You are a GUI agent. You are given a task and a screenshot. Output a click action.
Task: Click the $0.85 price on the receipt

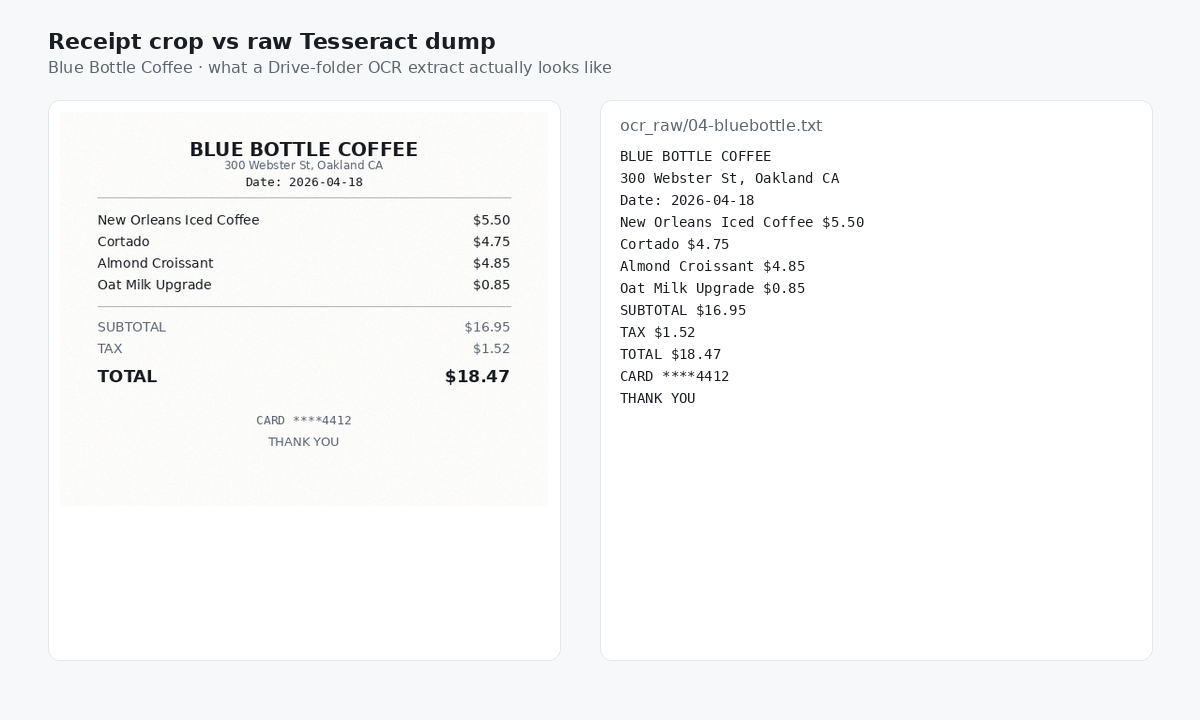[x=491, y=285]
